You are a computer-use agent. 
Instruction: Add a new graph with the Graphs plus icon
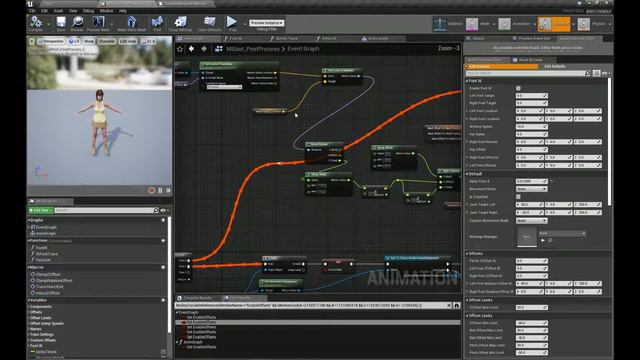(x=163, y=220)
